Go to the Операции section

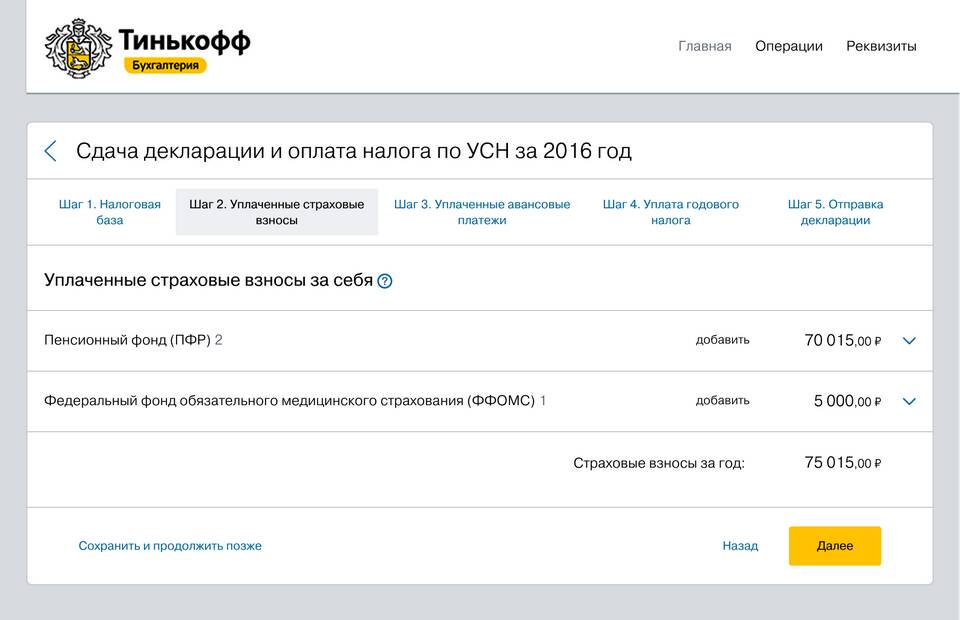pyautogui.click(x=788, y=46)
